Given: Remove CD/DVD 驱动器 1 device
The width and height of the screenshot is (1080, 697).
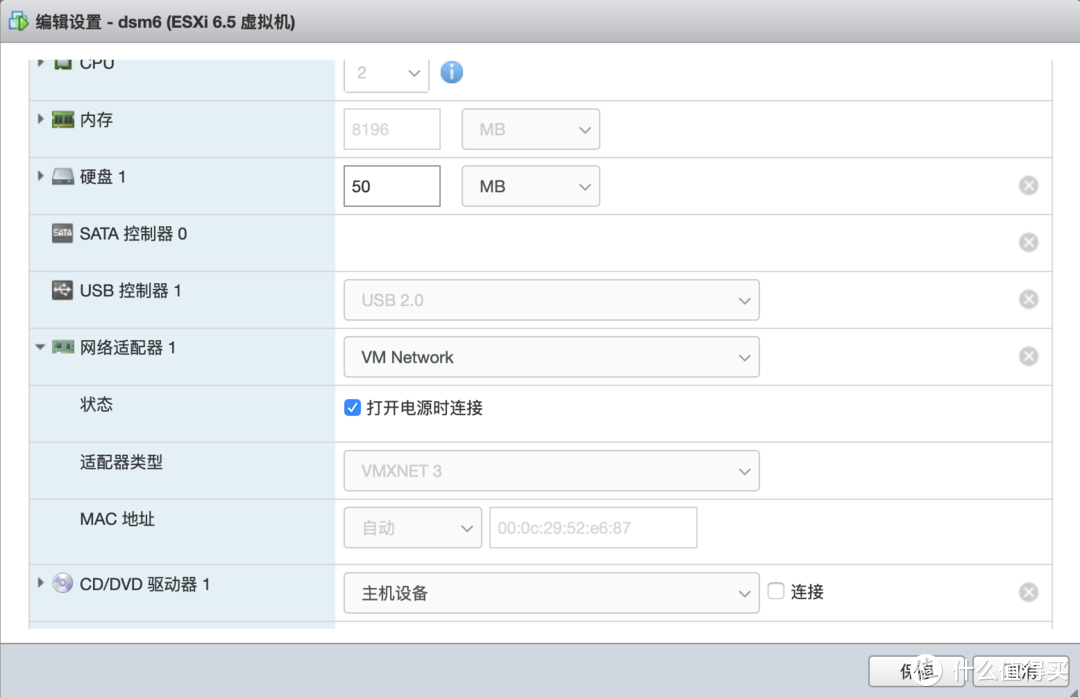Looking at the screenshot, I should point(1028,592).
